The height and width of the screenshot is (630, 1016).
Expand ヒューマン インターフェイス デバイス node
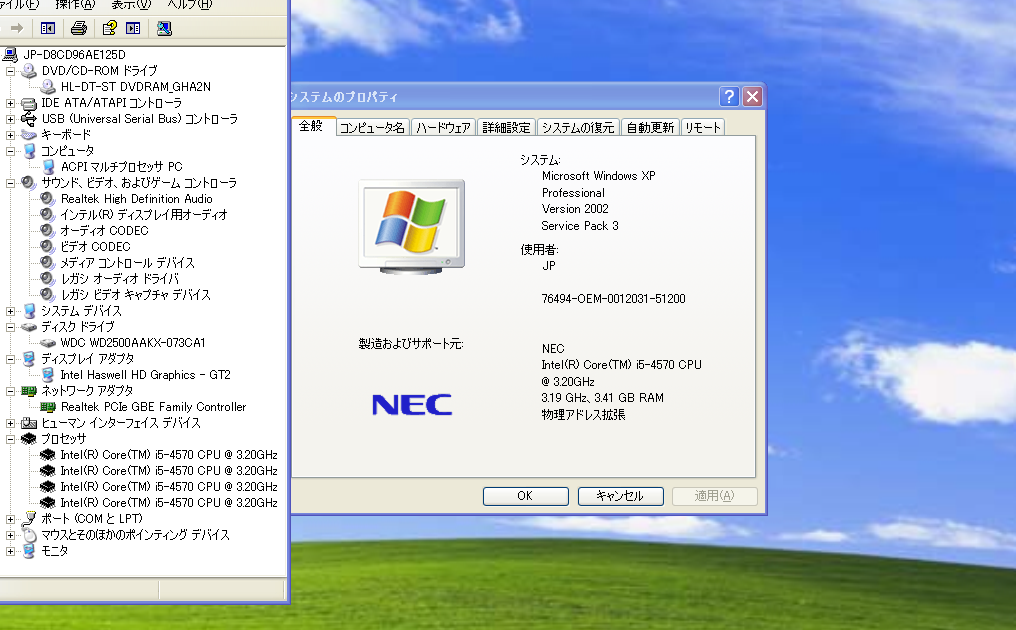pyautogui.click(x=10, y=423)
